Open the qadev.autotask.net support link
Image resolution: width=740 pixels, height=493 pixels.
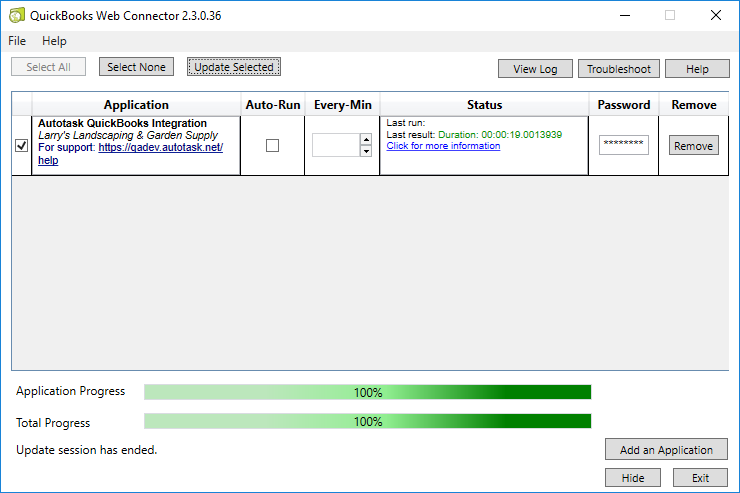point(160,148)
